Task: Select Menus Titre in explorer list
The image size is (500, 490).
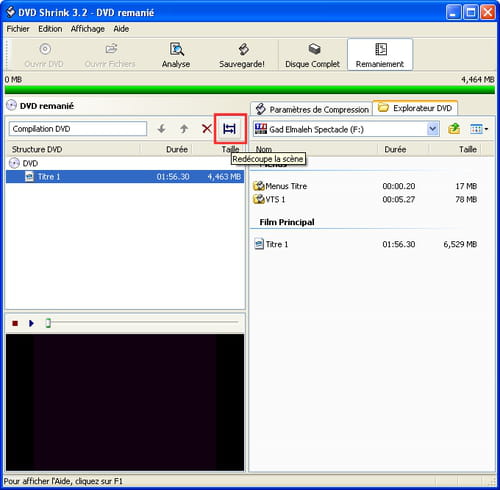Action: (x=280, y=186)
